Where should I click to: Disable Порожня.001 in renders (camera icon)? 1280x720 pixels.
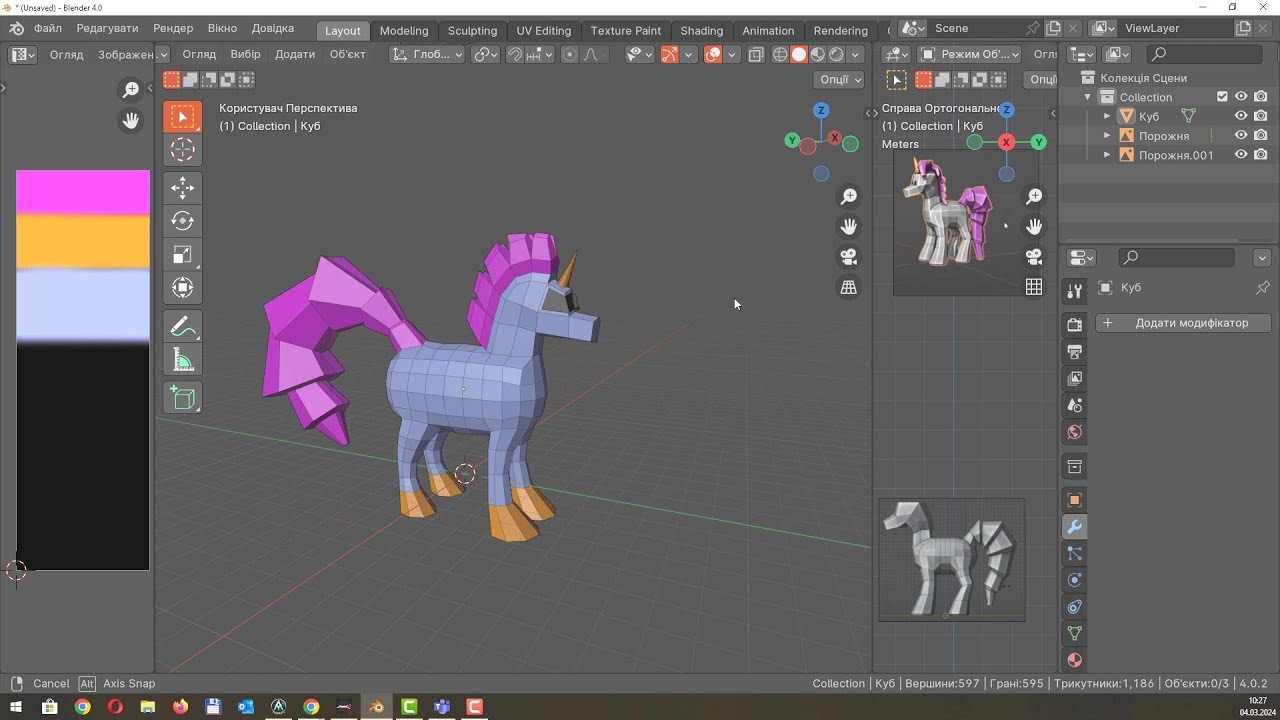tap(1261, 155)
